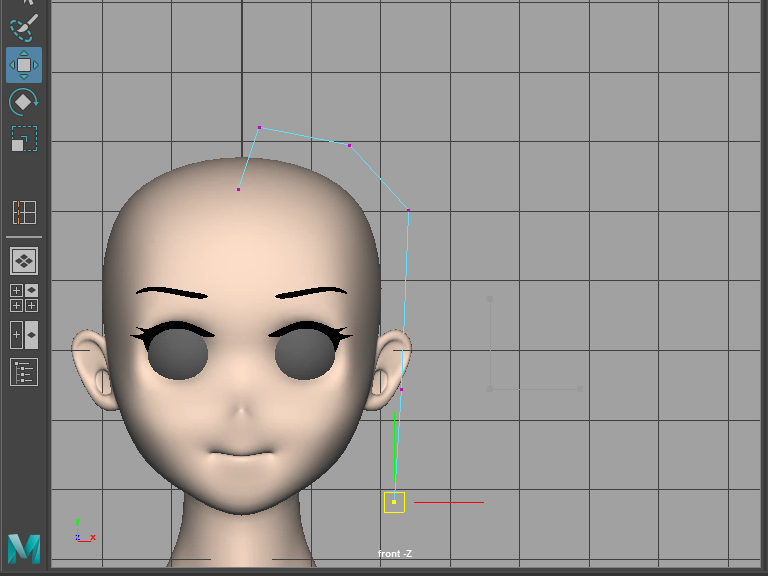Choose the Scale tool
The height and width of the screenshot is (576, 768).
24,138
